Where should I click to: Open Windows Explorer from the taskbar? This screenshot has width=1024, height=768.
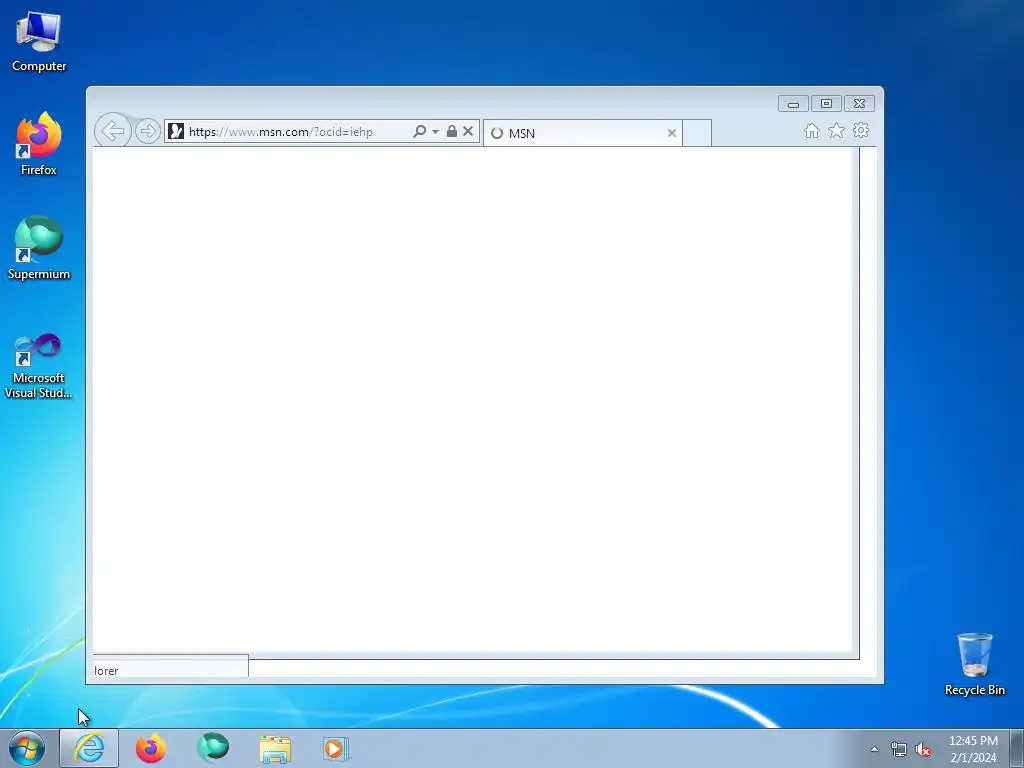tap(275, 749)
